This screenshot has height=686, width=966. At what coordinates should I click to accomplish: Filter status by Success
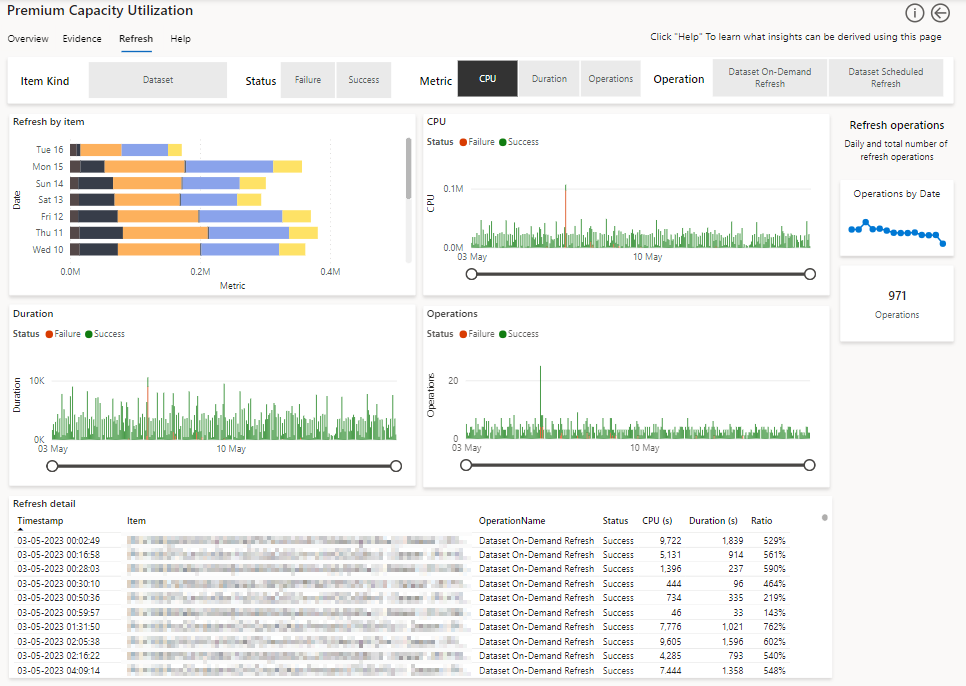[364, 80]
